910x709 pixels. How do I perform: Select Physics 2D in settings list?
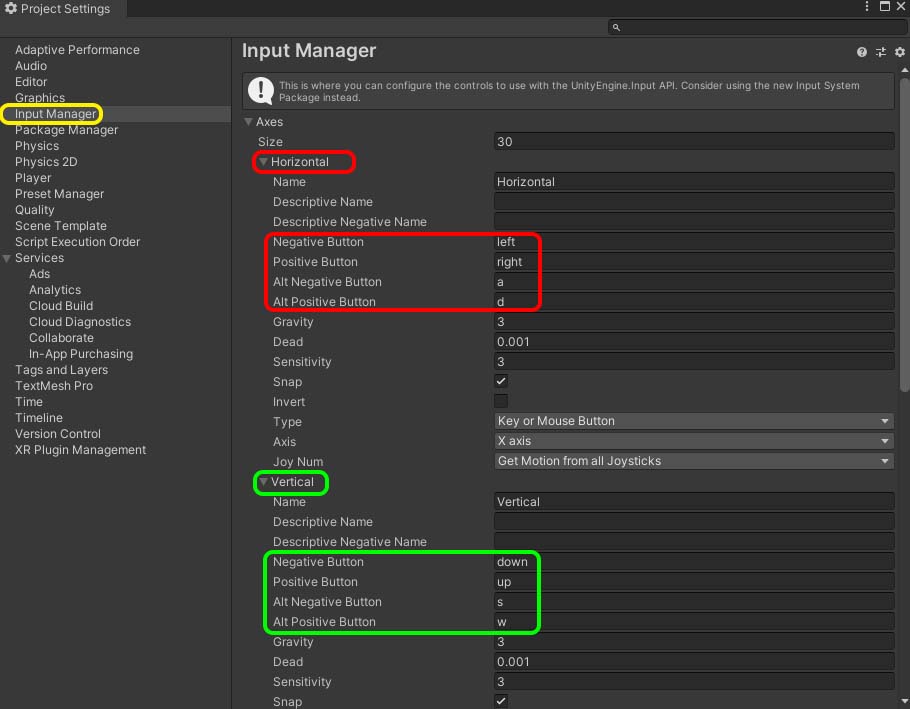[46, 162]
